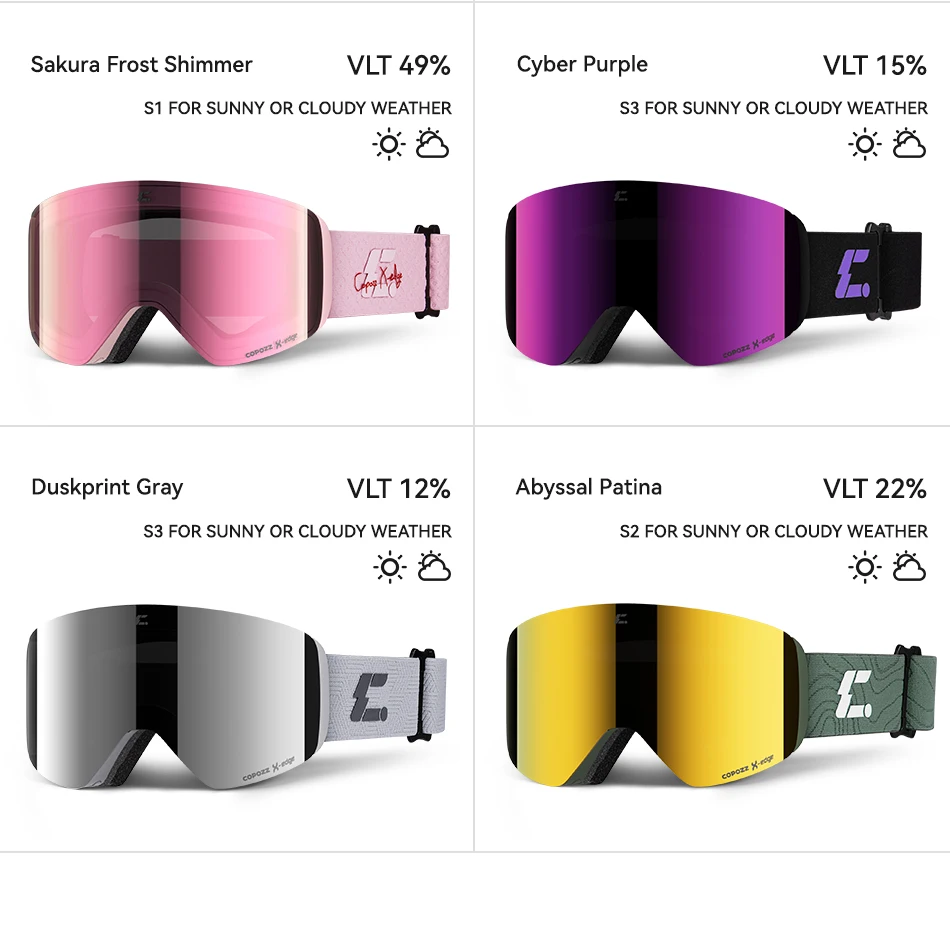The width and height of the screenshot is (950, 948).
Task: Click the sun icon under Duskprint Gray
Action: 390,568
